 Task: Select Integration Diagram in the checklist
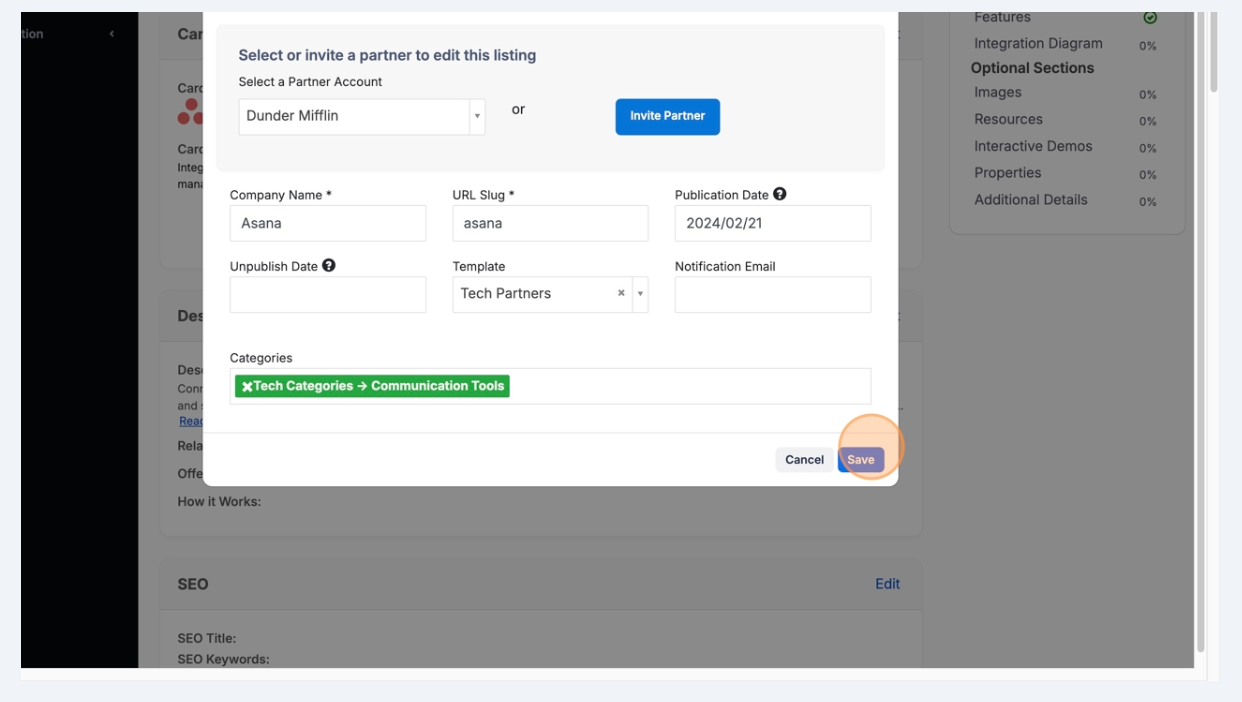point(1038,44)
